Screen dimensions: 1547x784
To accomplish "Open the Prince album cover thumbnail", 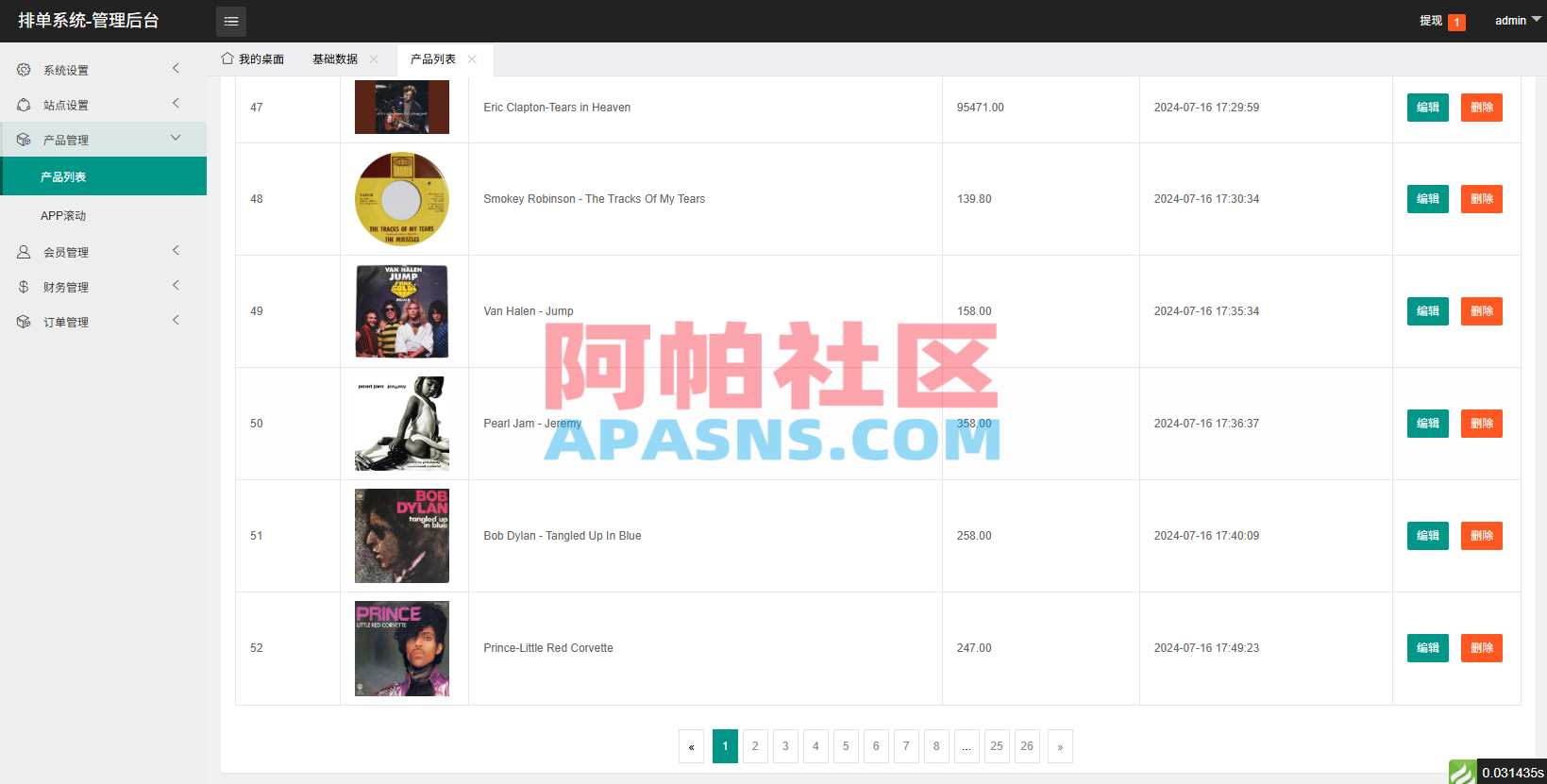I will (402, 648).
